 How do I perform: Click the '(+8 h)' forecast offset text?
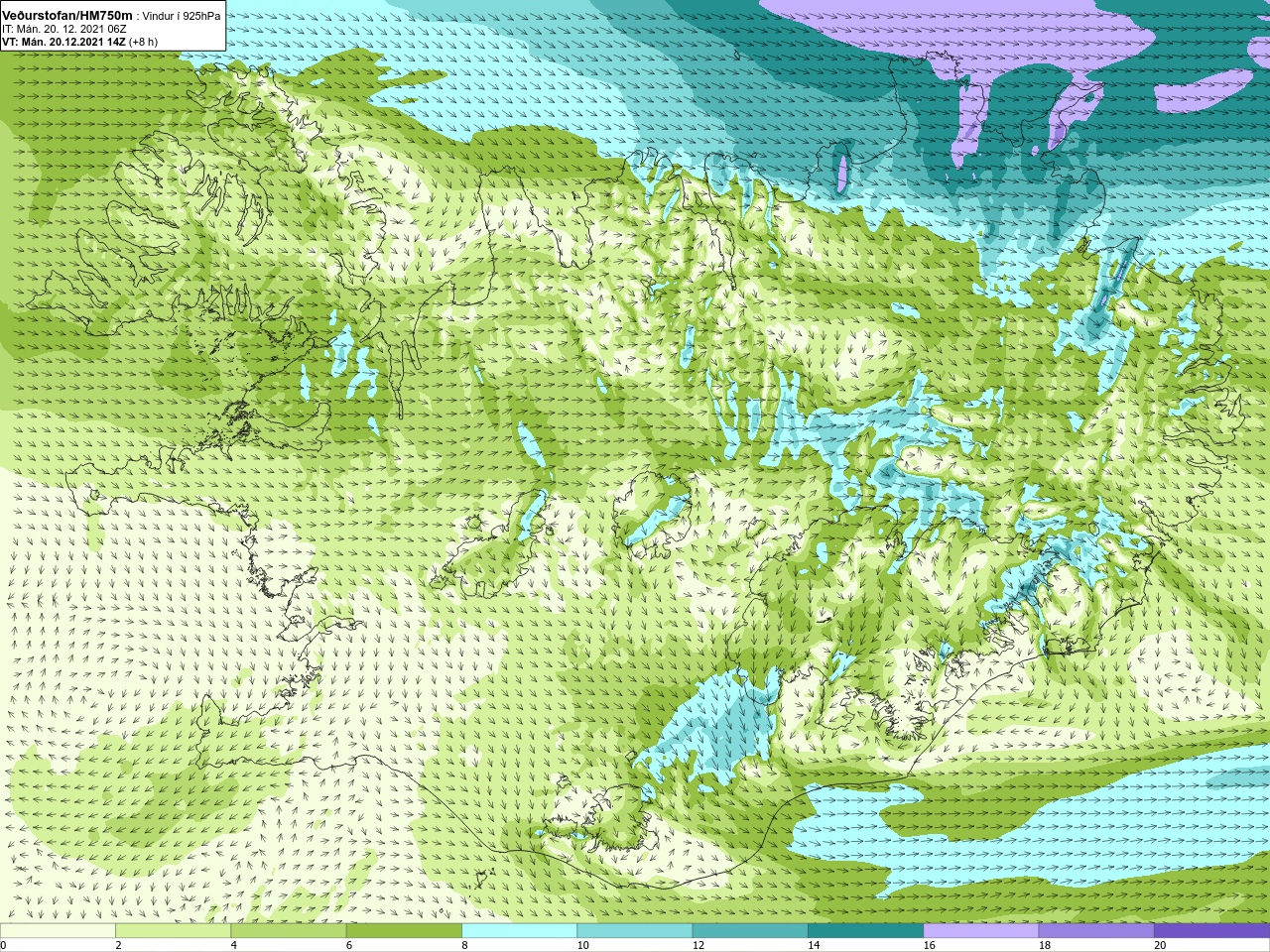[x=143, y=42]
